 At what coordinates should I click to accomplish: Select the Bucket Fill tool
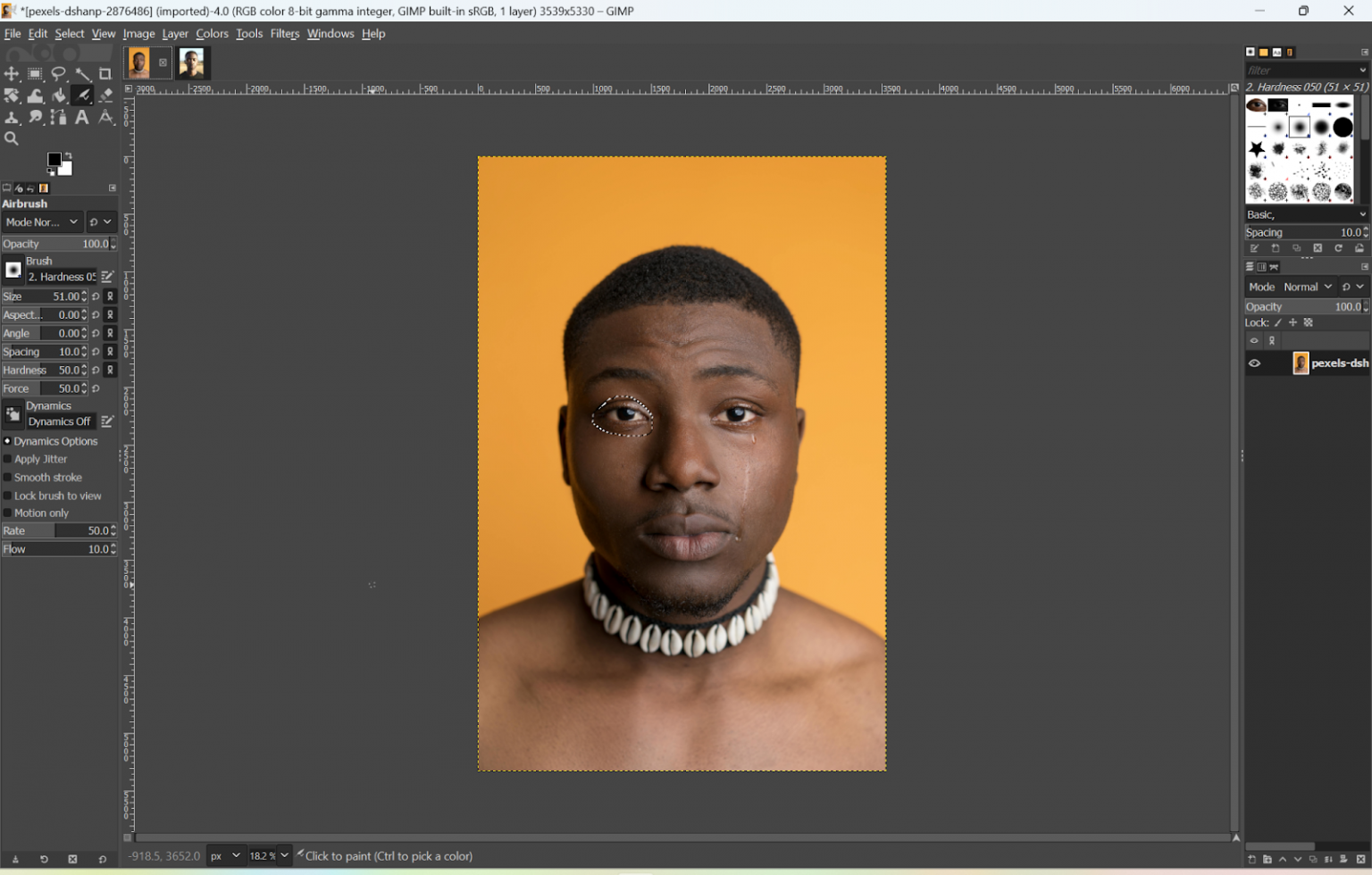point(59,96)
